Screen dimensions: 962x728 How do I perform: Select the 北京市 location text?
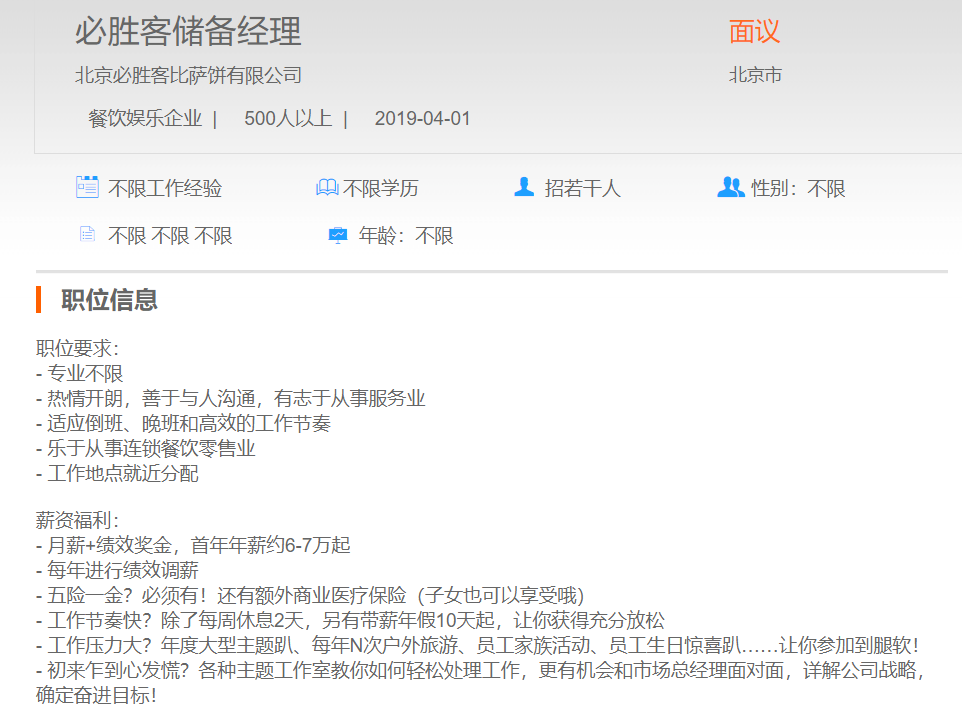click(755, 75)
